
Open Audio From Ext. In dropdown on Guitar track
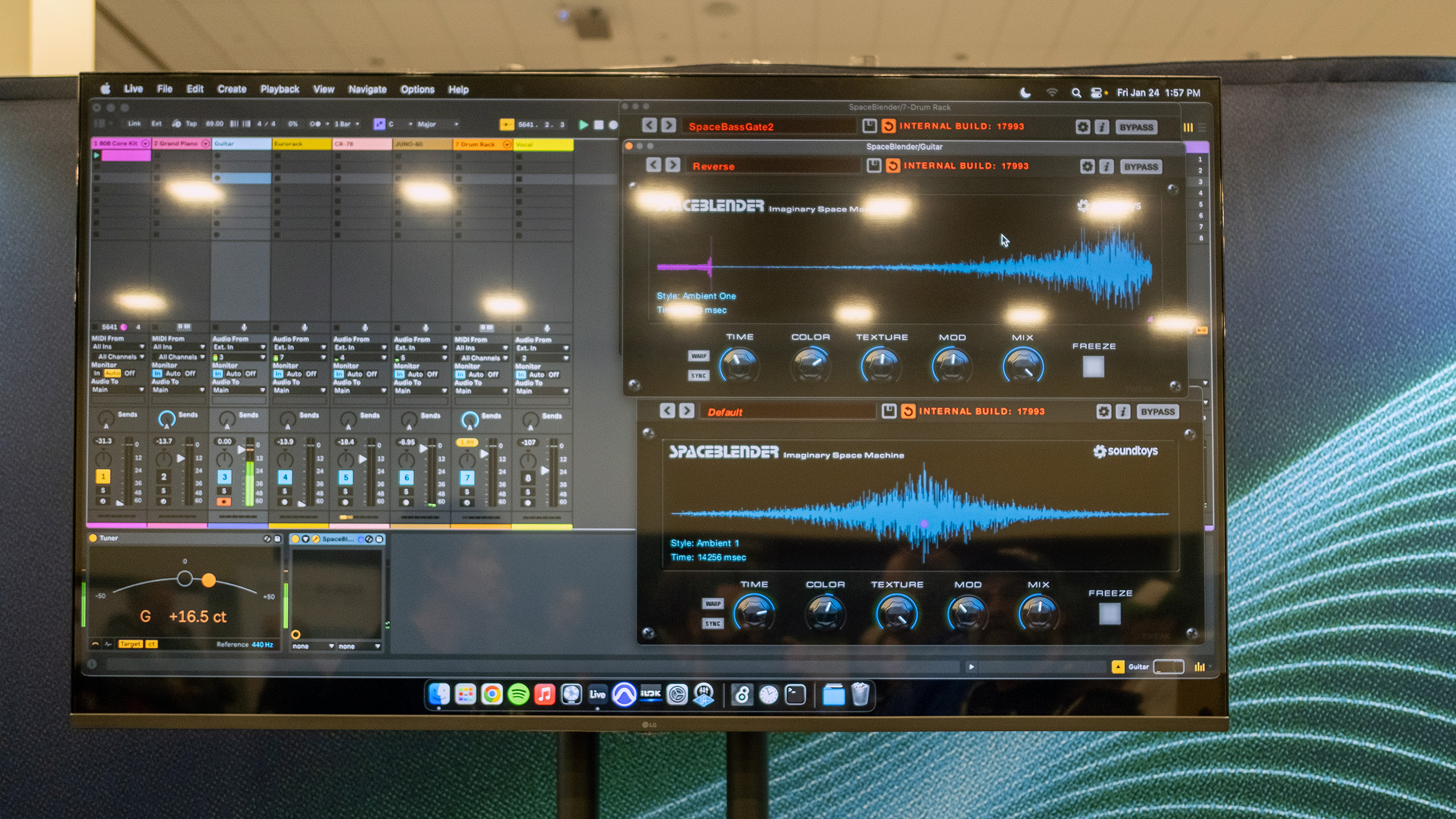[239, 347]
